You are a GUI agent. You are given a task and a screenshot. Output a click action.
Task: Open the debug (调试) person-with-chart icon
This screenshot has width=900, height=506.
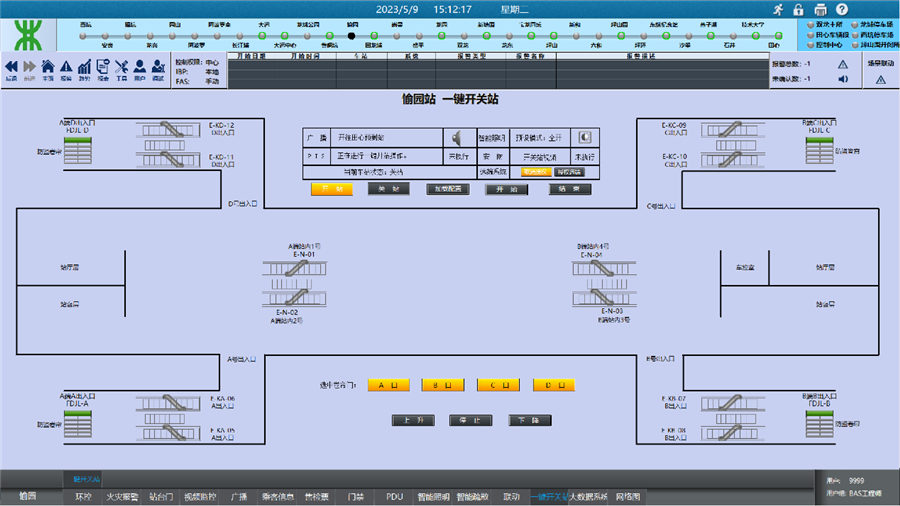point(158,67)
